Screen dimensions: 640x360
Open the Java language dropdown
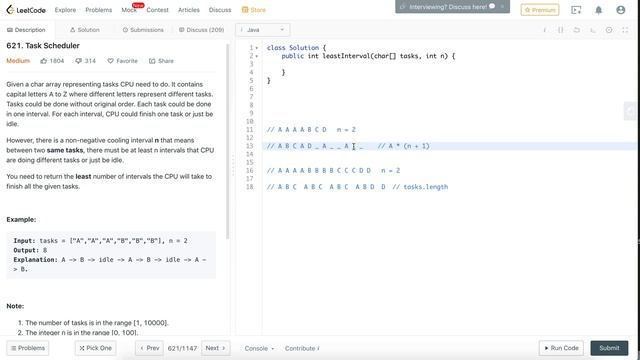coord(262,30)
